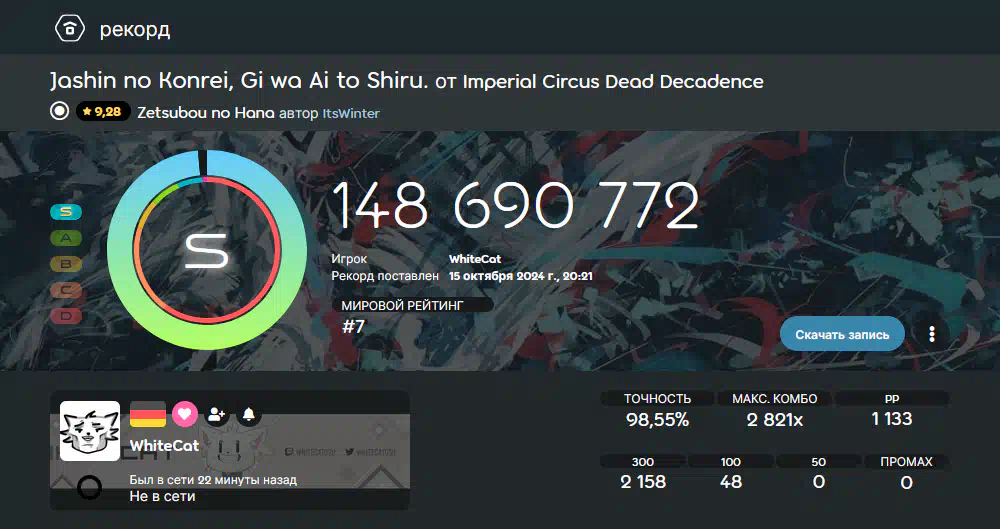Viewport: 1000px width, 529px height.
Task: Open the Imperial Circus Dead Decadence artist link
Action: 612,82
